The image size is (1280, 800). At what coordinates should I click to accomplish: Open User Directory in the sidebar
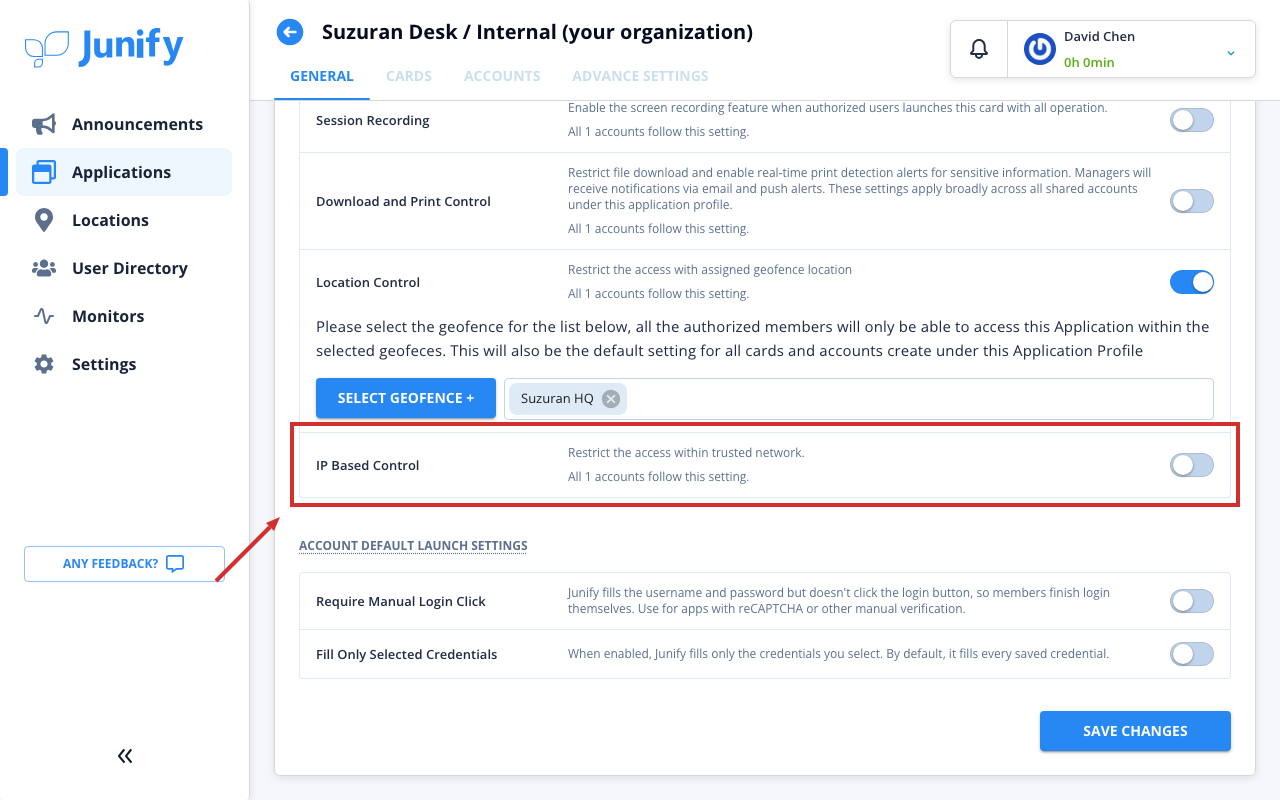pyautogui.click(x=124, y=268)
